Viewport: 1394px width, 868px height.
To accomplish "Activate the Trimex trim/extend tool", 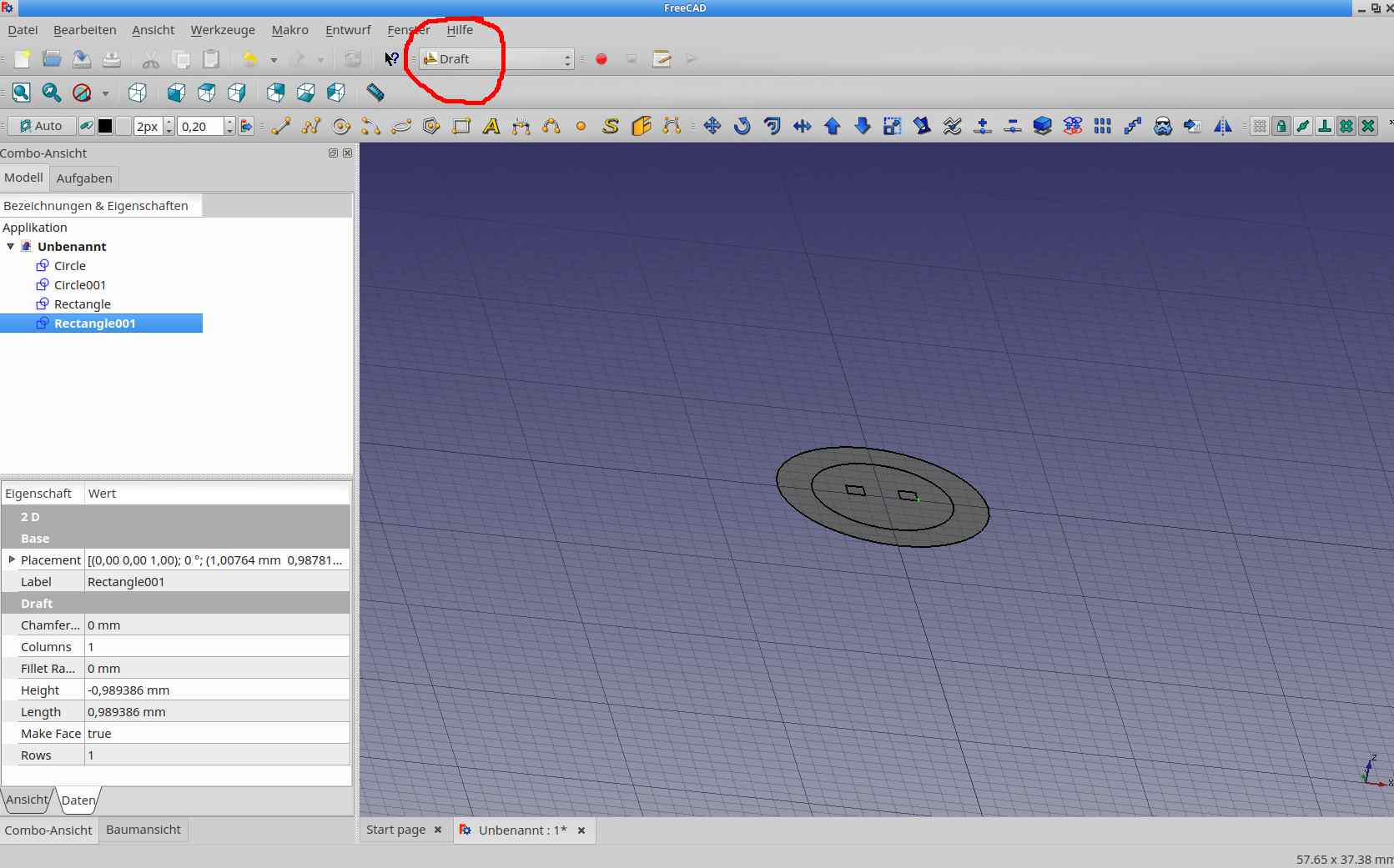I will pos(803,126).
